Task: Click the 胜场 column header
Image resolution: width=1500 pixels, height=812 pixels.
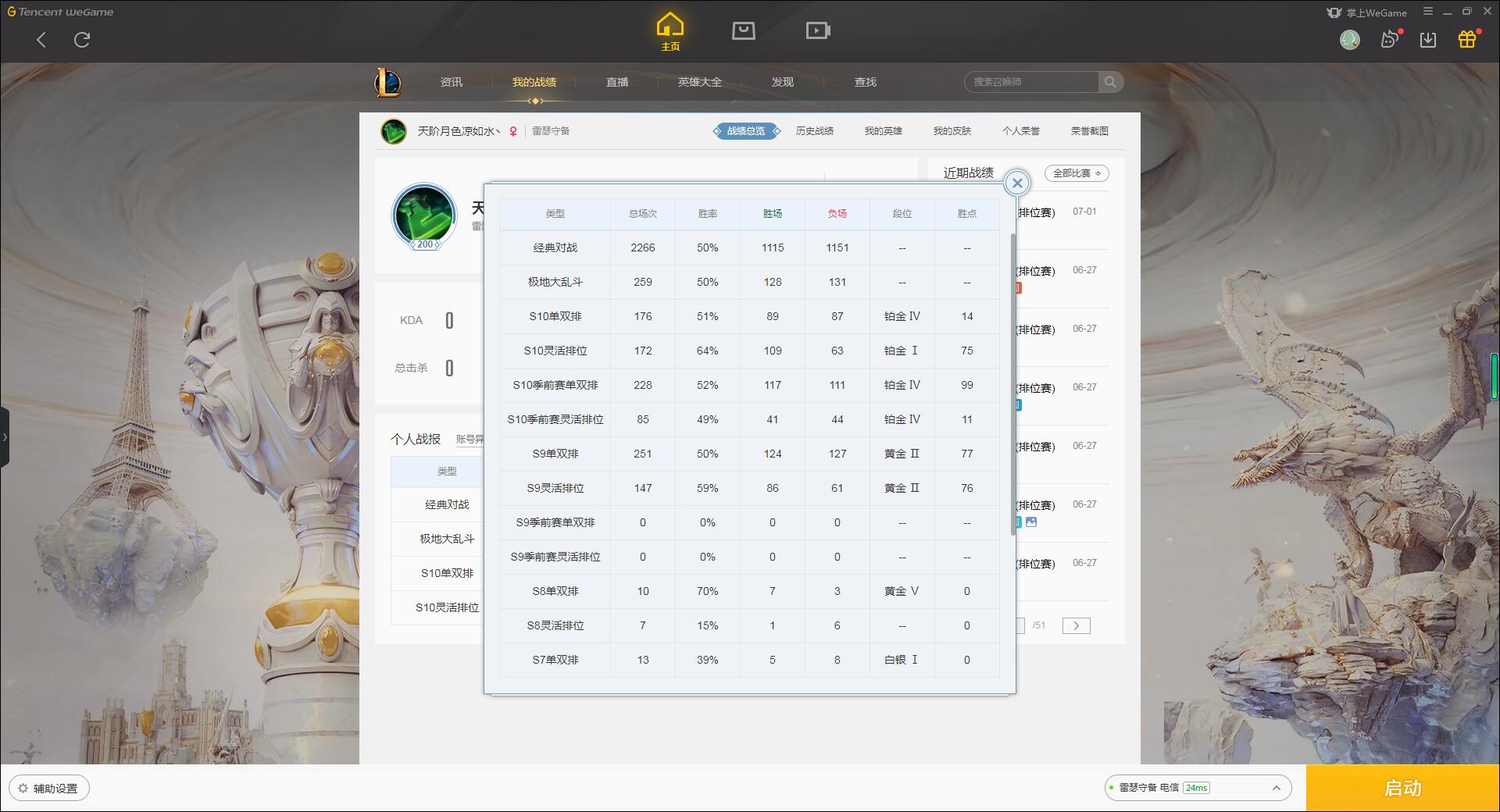Action: (x=773, y=214)
